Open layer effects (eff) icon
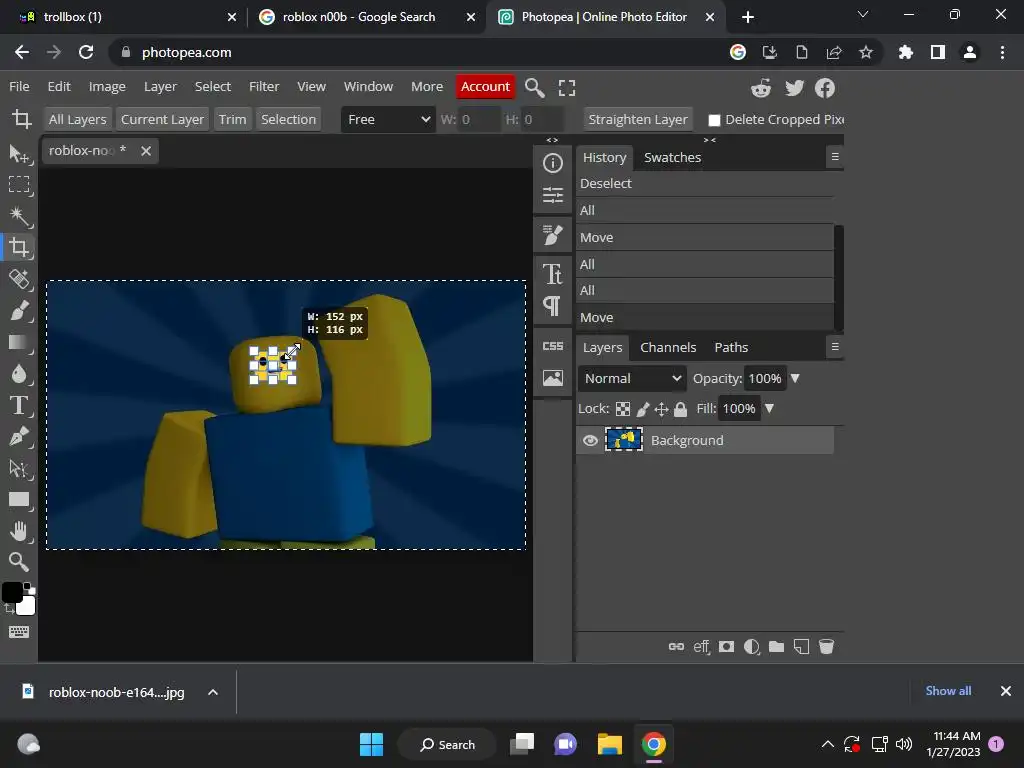 coord(701,647)
